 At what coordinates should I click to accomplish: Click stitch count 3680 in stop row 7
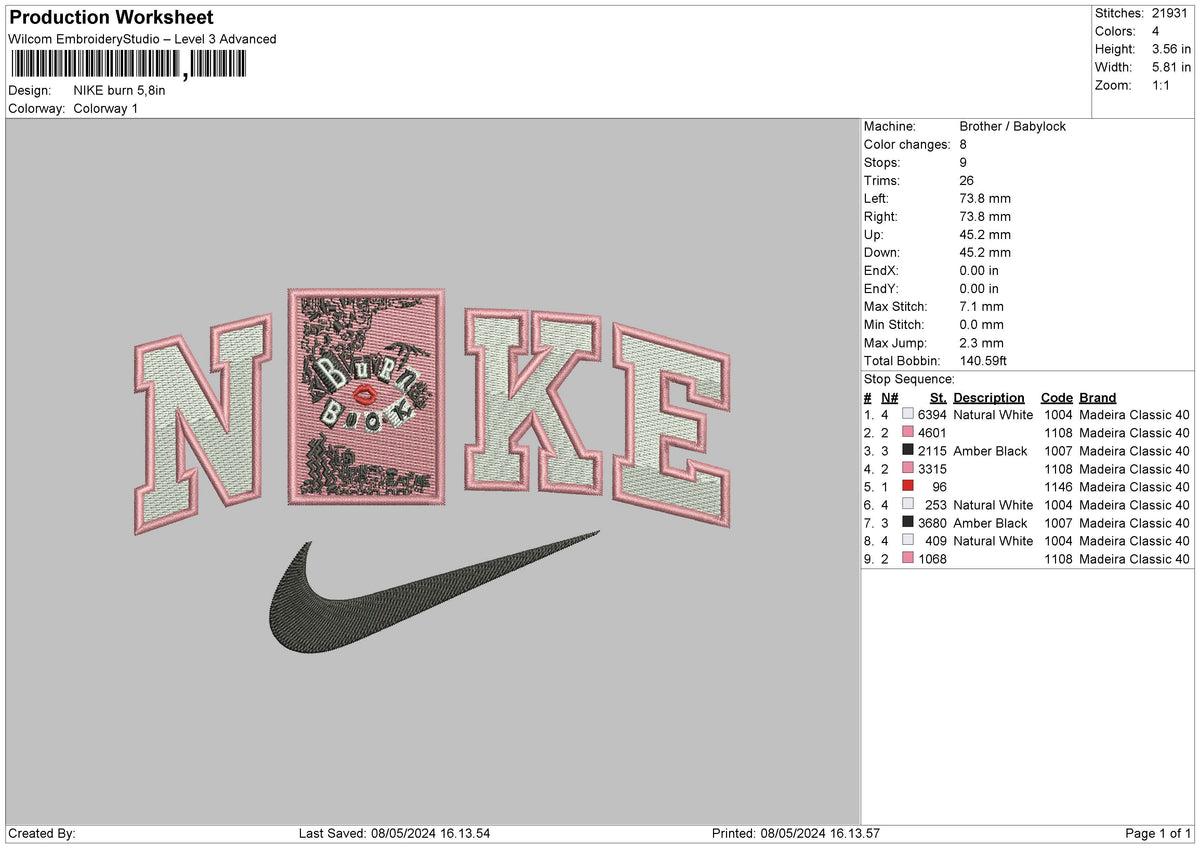(x=931, y=523)
